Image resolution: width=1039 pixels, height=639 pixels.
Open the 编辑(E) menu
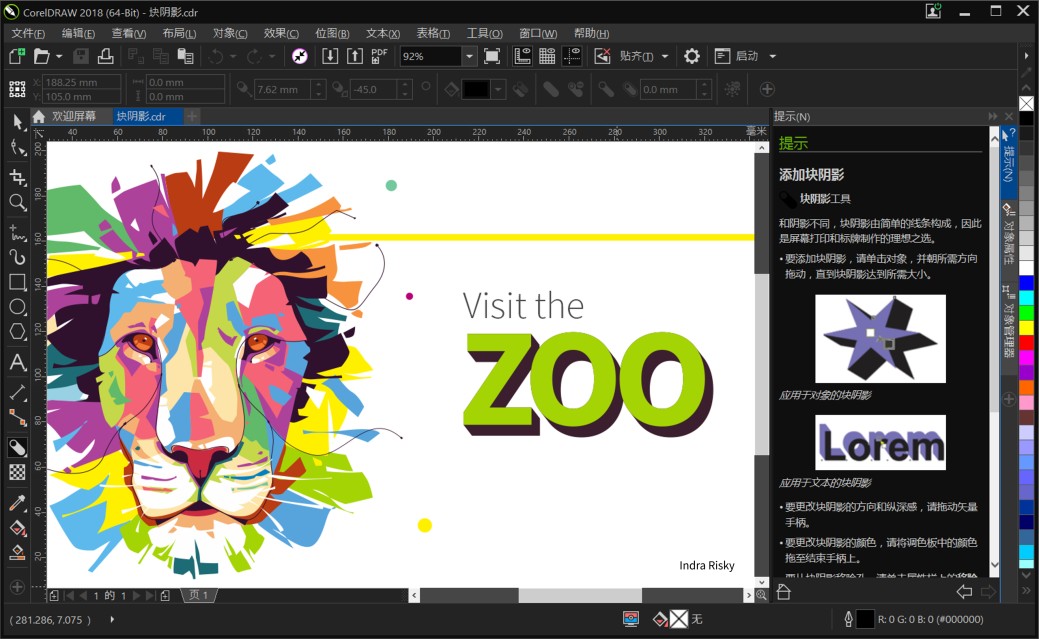(78, 33)
